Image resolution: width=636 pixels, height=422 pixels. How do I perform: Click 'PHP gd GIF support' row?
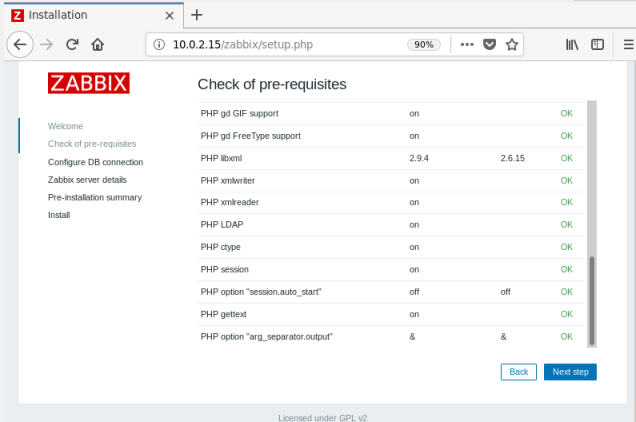pos(391,114)
